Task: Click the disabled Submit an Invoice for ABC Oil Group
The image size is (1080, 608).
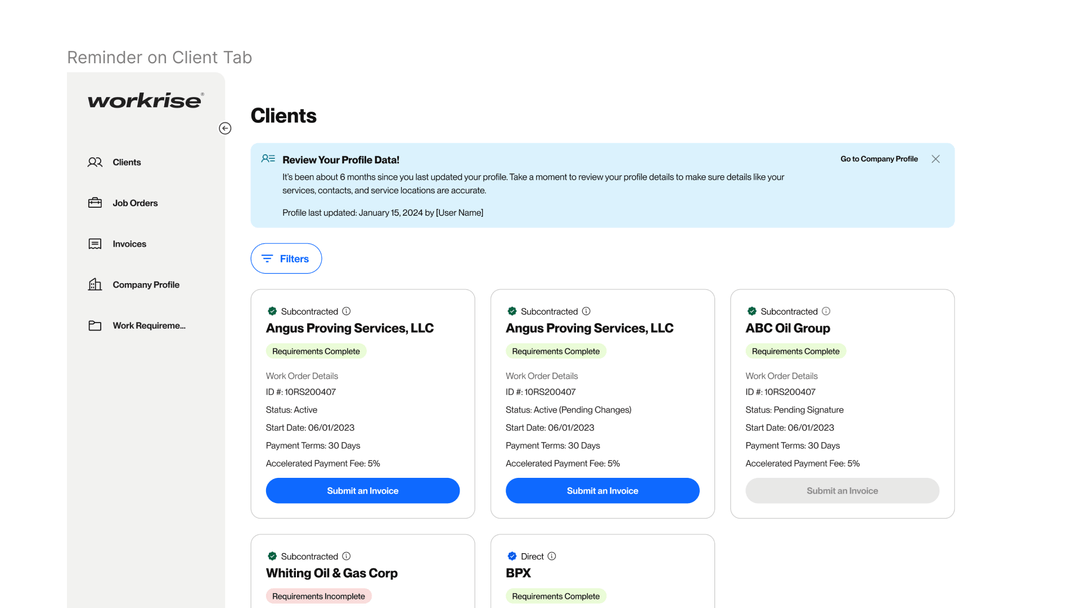Action: point(842,491)
